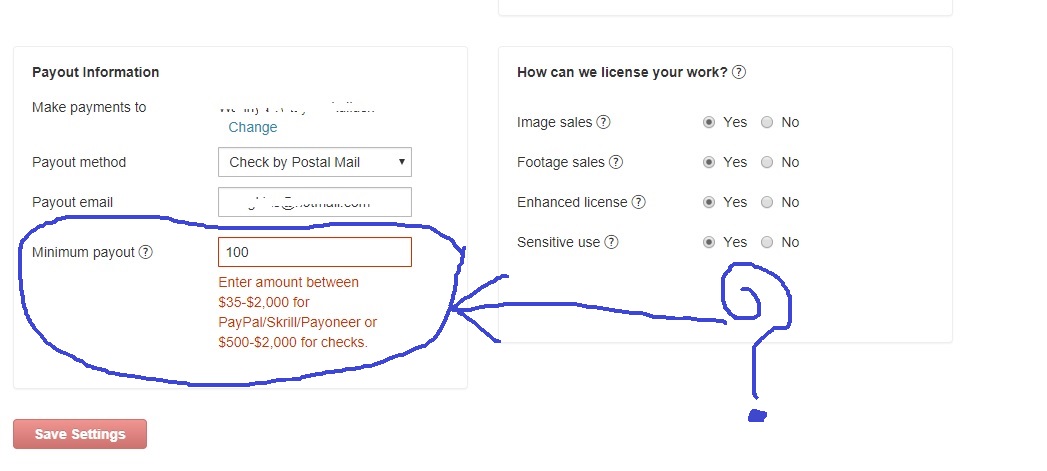Image resolution: width=1047 pixels, height=471 pixels.
Task: Open the Payout method dropdown
Action: click(x=315, y=162)
